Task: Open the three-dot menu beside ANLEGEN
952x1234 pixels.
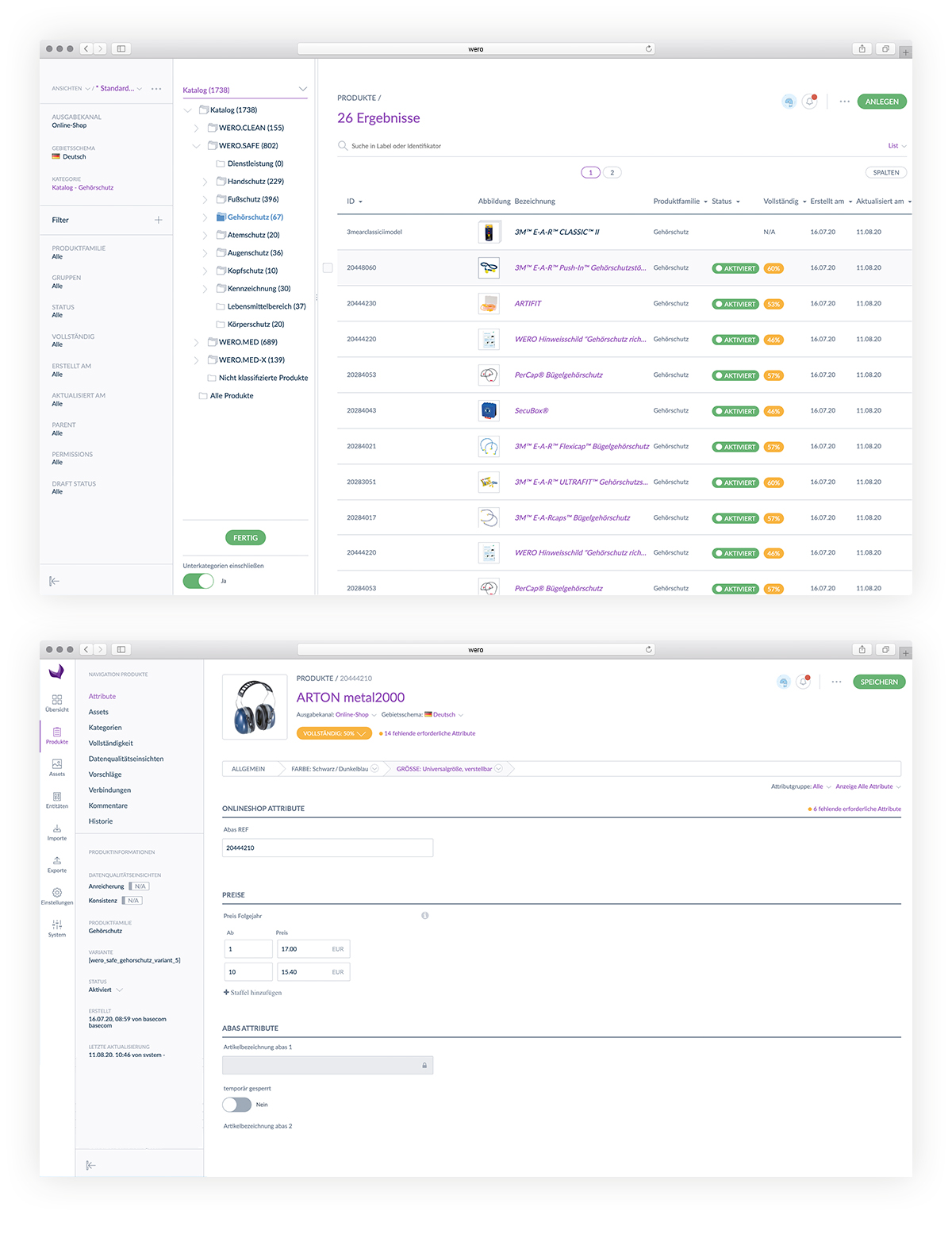Action: coord(844,102)
